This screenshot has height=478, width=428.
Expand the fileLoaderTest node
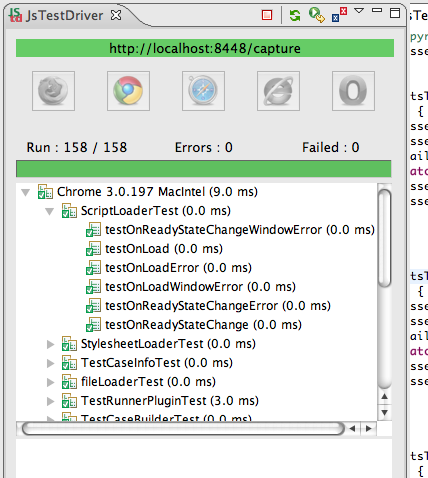tap(50, 382)
